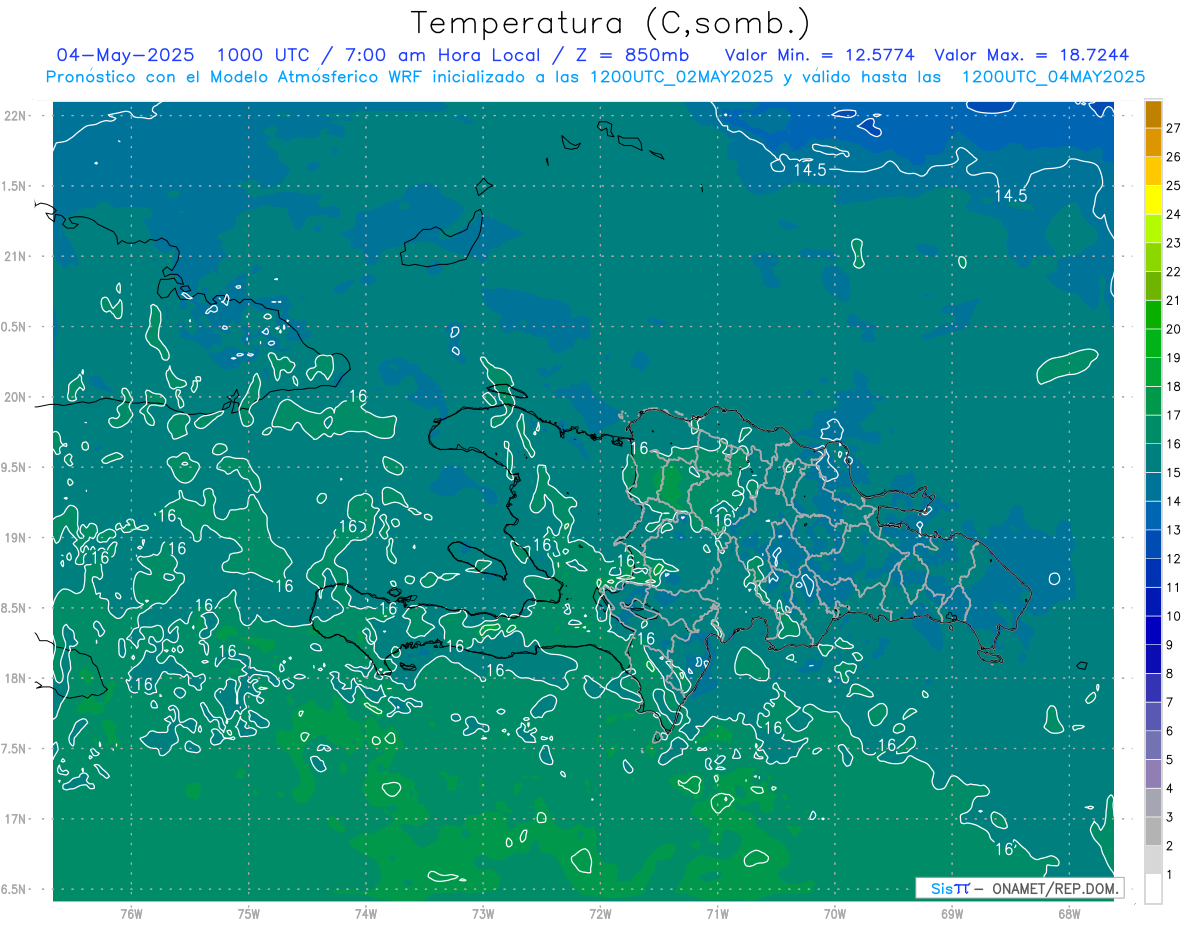Pick the color bar segment between 16 and 17
This screenshot has height=927, width=1200.
click(1153, 430)
